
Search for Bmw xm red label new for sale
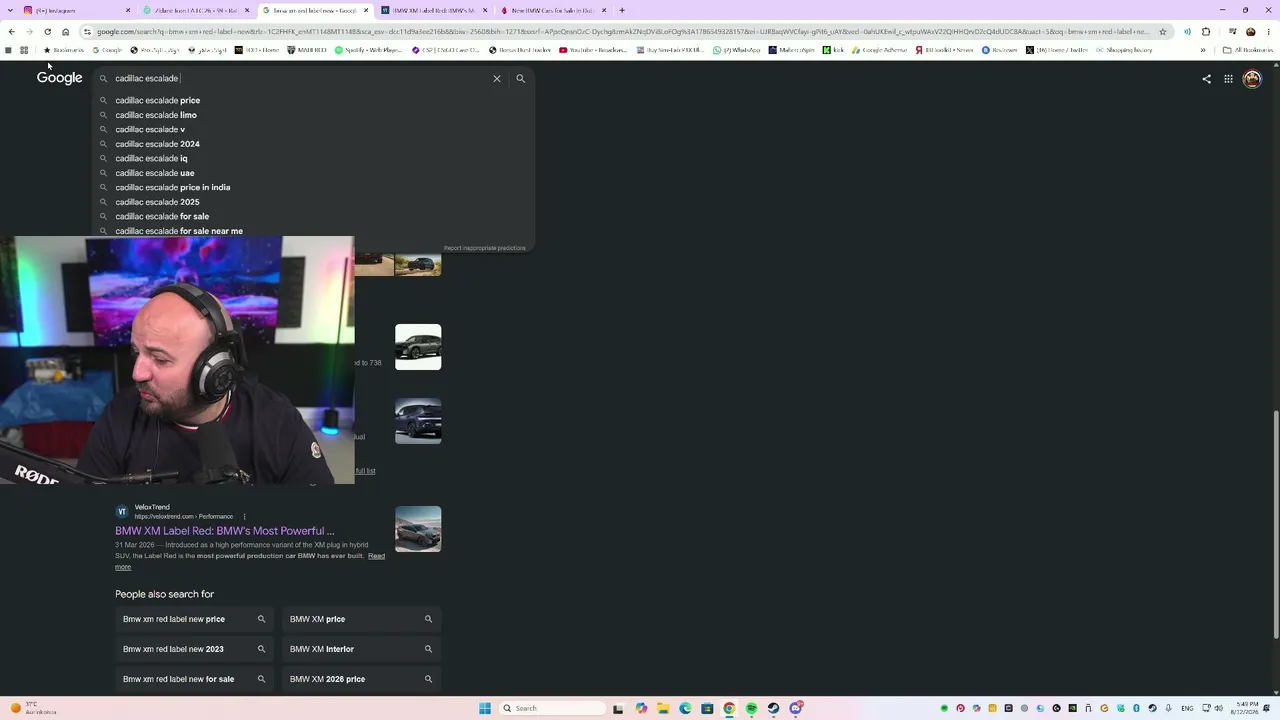click(x=194, y=679)
